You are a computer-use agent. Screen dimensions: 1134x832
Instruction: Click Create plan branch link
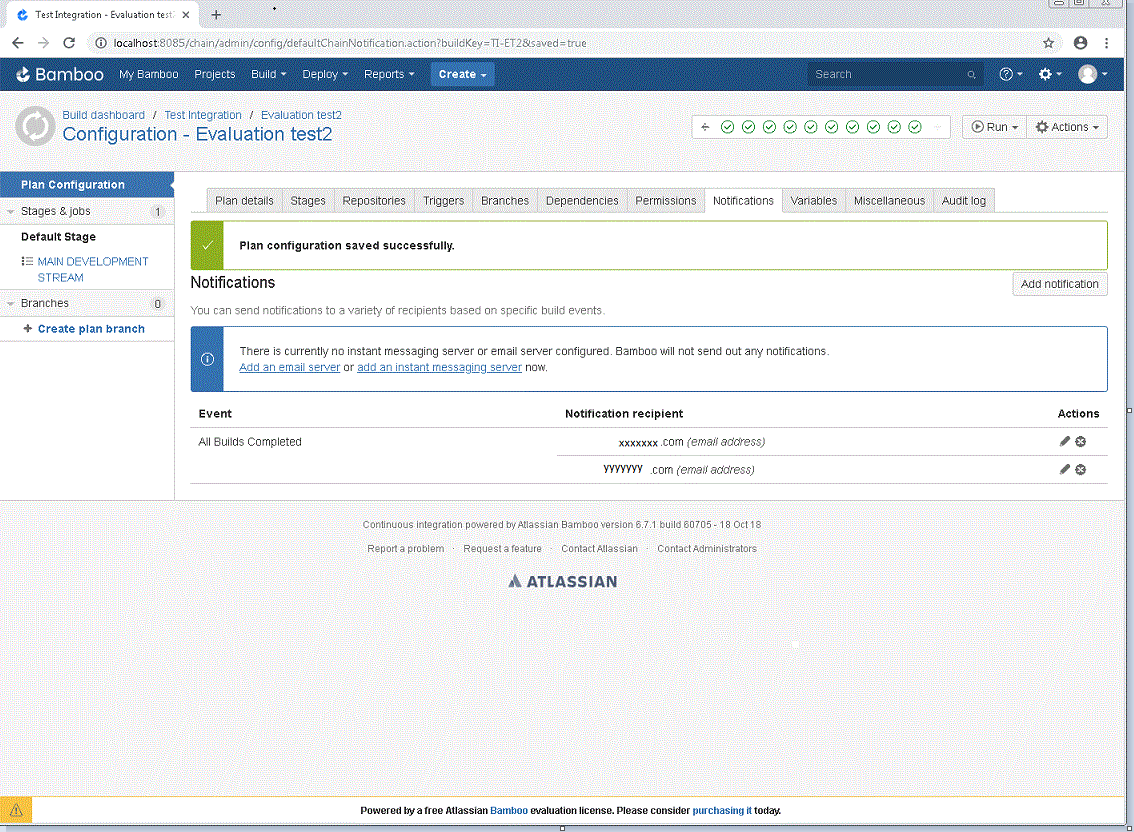(x=91, y=329)
